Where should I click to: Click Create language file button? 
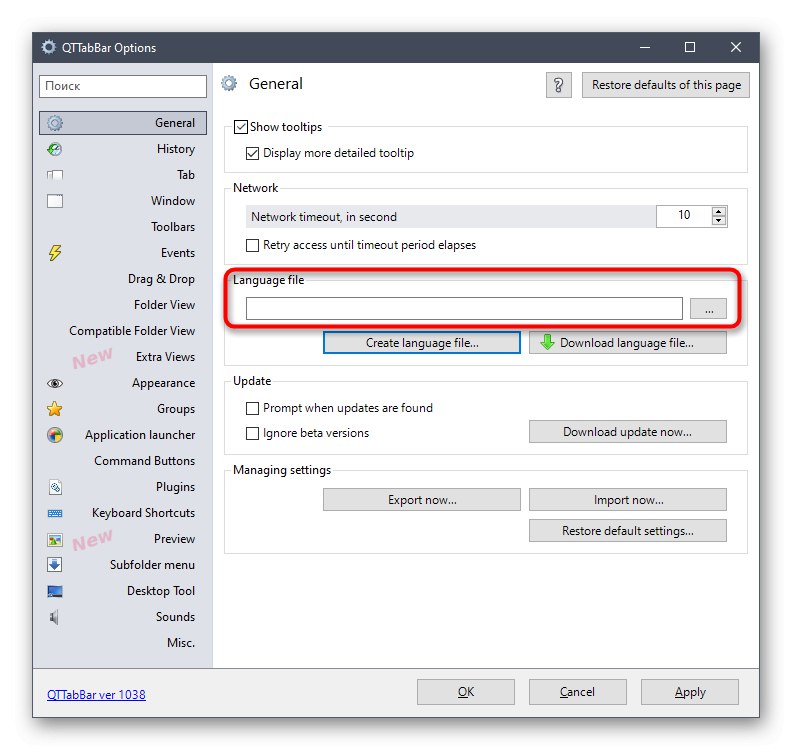pyautogui.click(x=422, y=343)
